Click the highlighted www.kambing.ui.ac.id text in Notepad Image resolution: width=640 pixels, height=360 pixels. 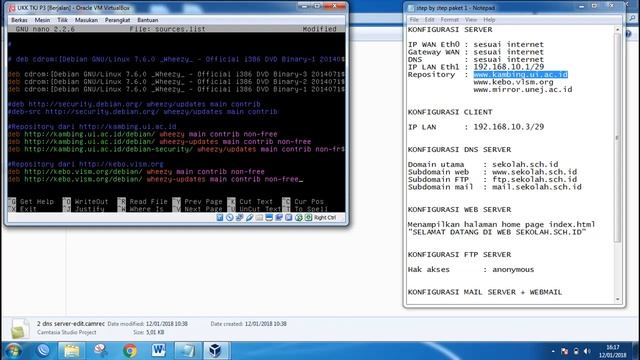click(x=520, y=74)
